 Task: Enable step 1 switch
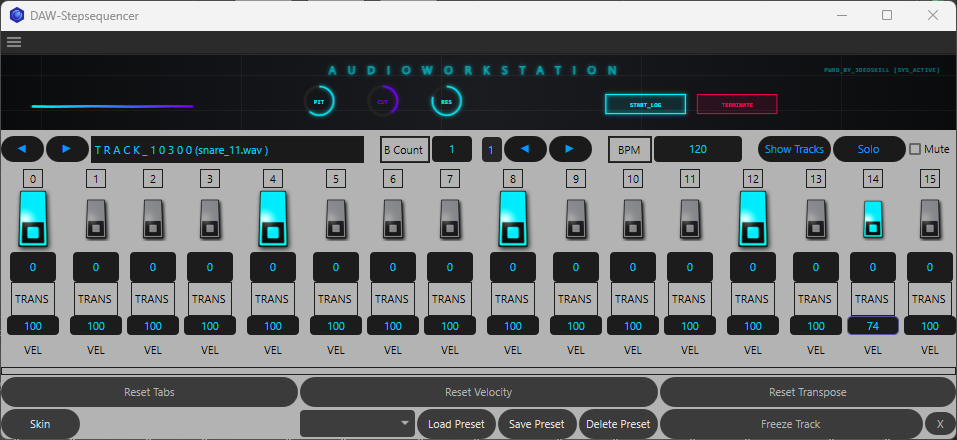click(x=96, y=218)
